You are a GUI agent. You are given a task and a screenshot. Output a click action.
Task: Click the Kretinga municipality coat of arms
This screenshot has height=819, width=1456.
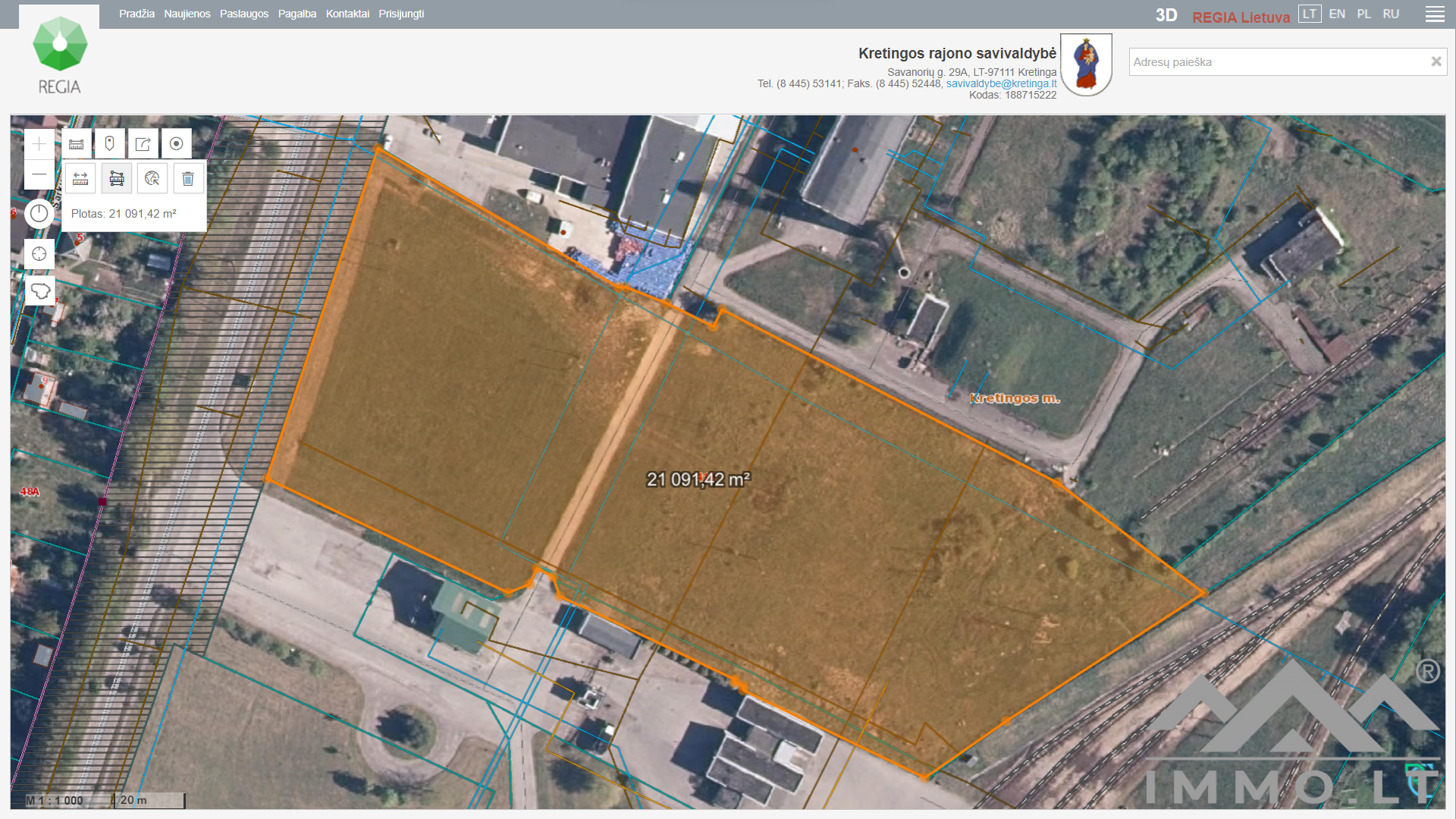pos(1086,64)
